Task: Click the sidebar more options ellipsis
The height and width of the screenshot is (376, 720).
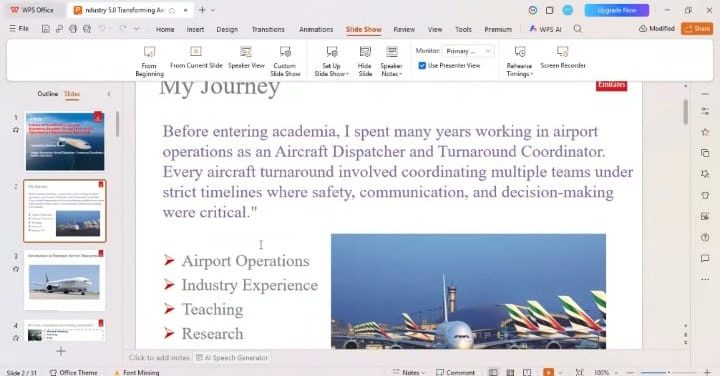Action: 705,279
